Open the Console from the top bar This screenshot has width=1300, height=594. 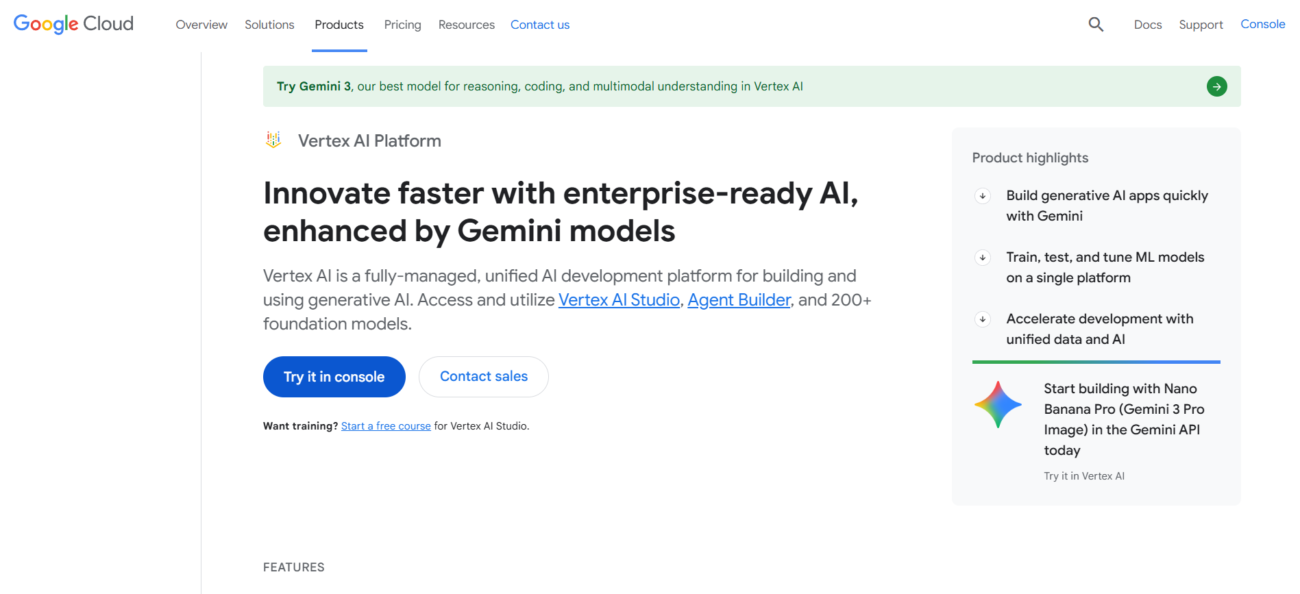(1262, 23)
